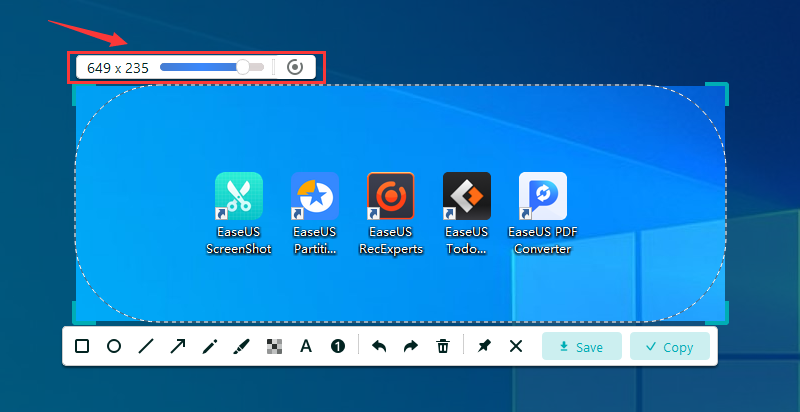Click the circular reset icon beside slider
This screenshot has height=412, width=800.
tap(295, 67)
